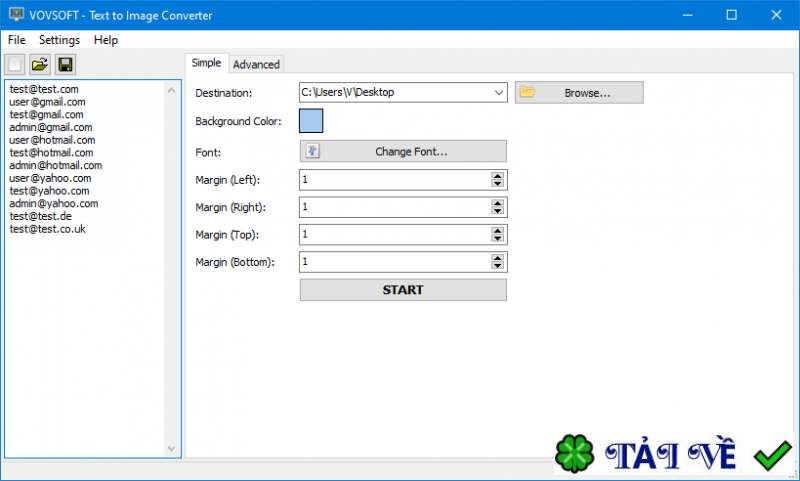Click the Change Font... button
This screenshot has height=481, width=800.
pos(403,151)
